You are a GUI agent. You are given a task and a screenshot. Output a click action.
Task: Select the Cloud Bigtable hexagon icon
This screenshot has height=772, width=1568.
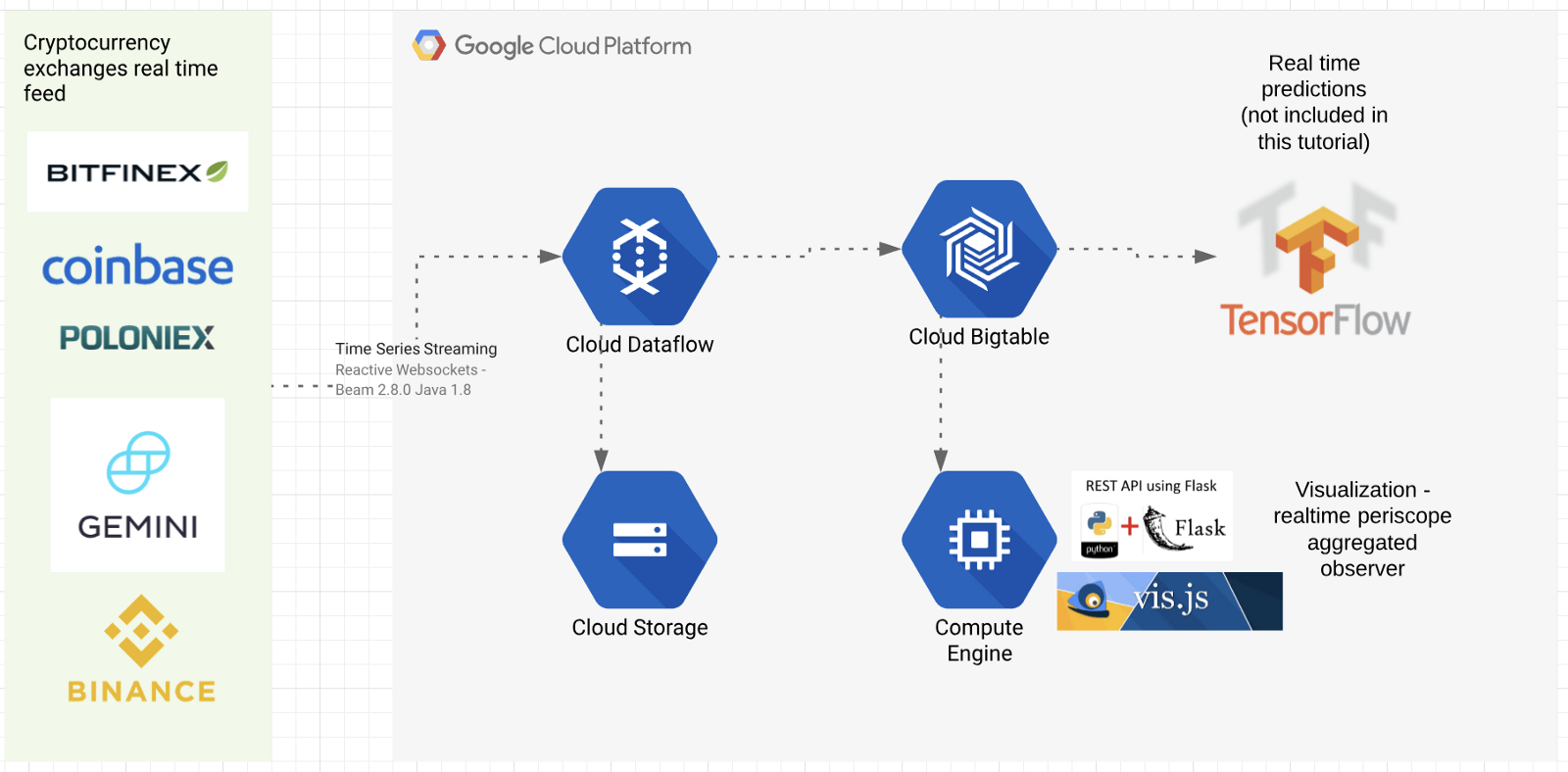979,249
